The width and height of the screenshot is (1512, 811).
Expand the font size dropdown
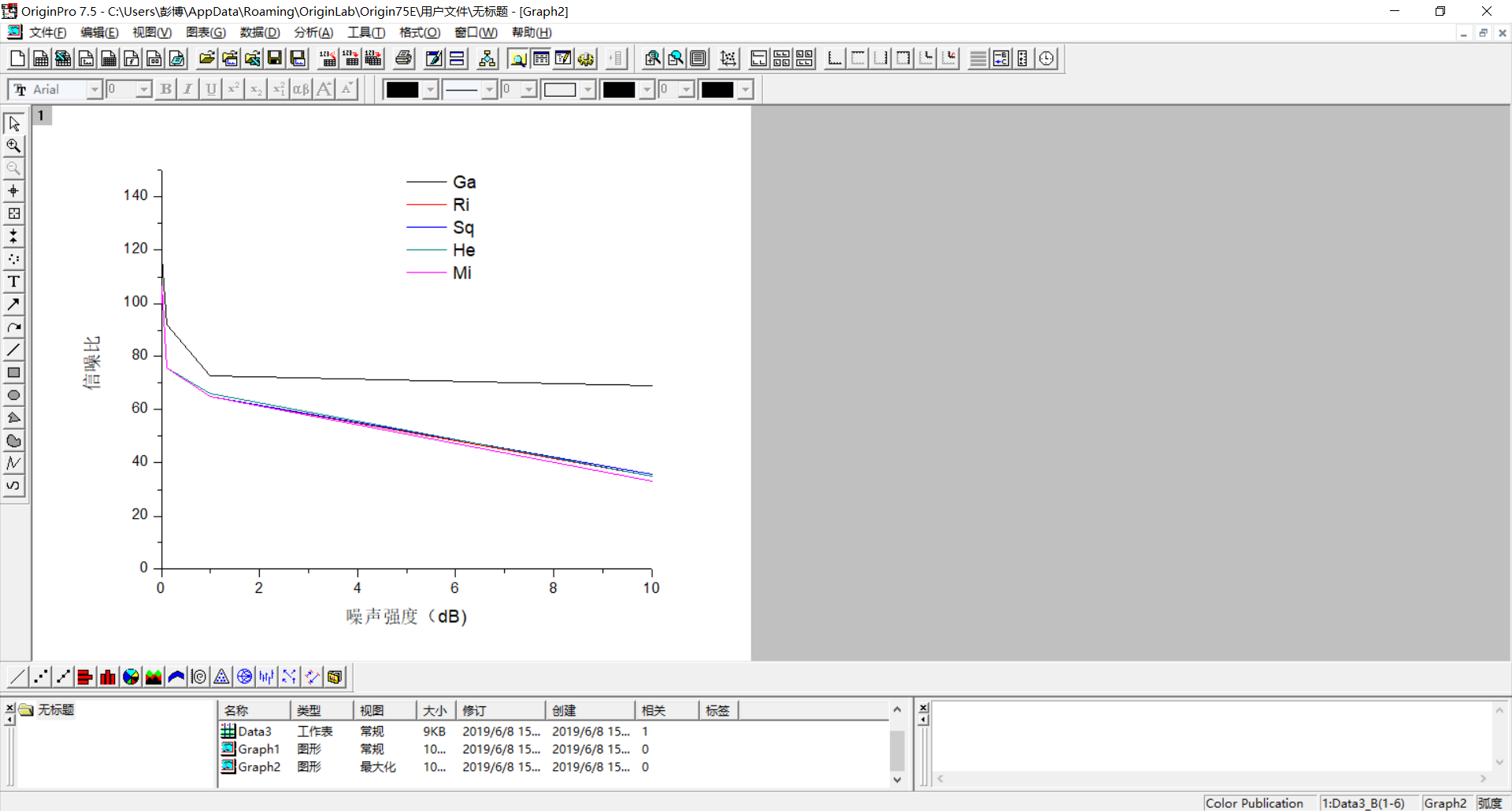tap(143, 90)
